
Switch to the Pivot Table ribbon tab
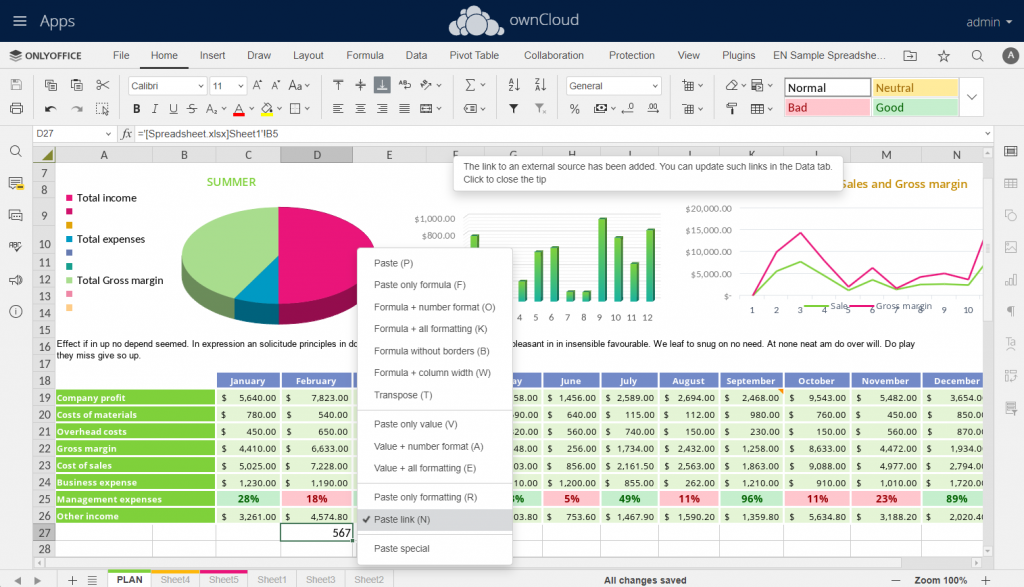473,55
